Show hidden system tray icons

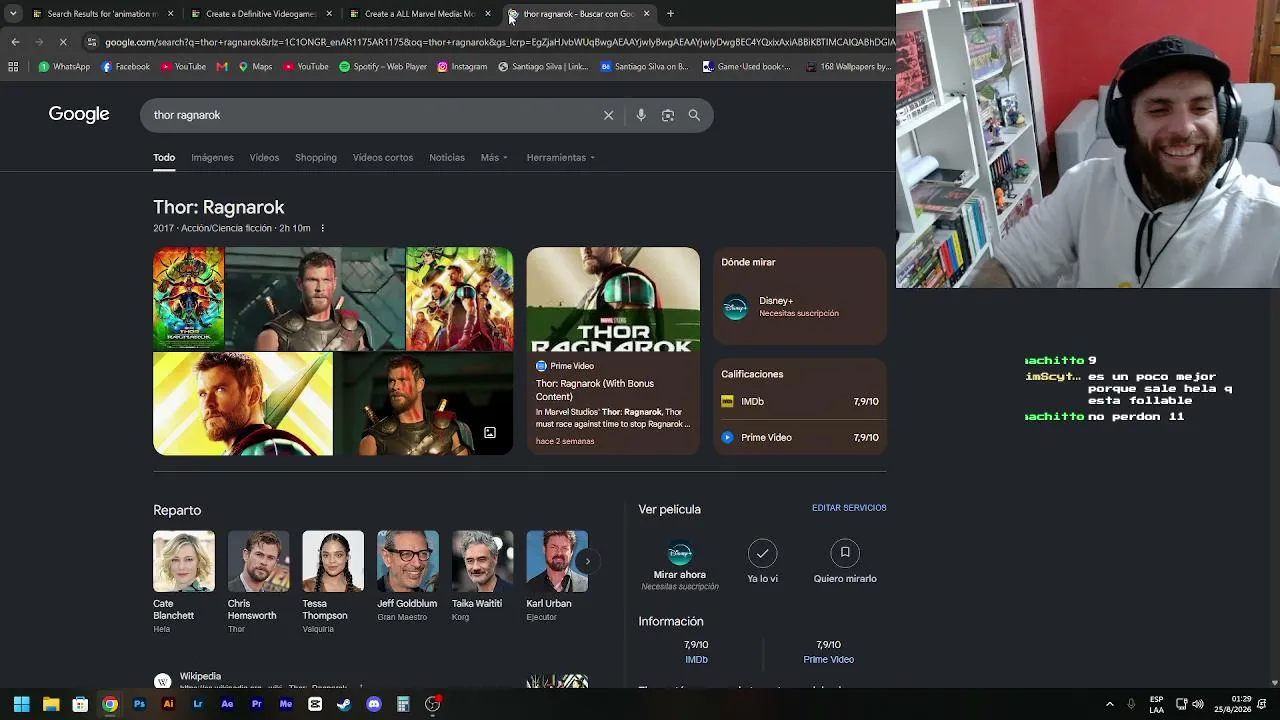pyautogui.click(x=1109, y=704)
